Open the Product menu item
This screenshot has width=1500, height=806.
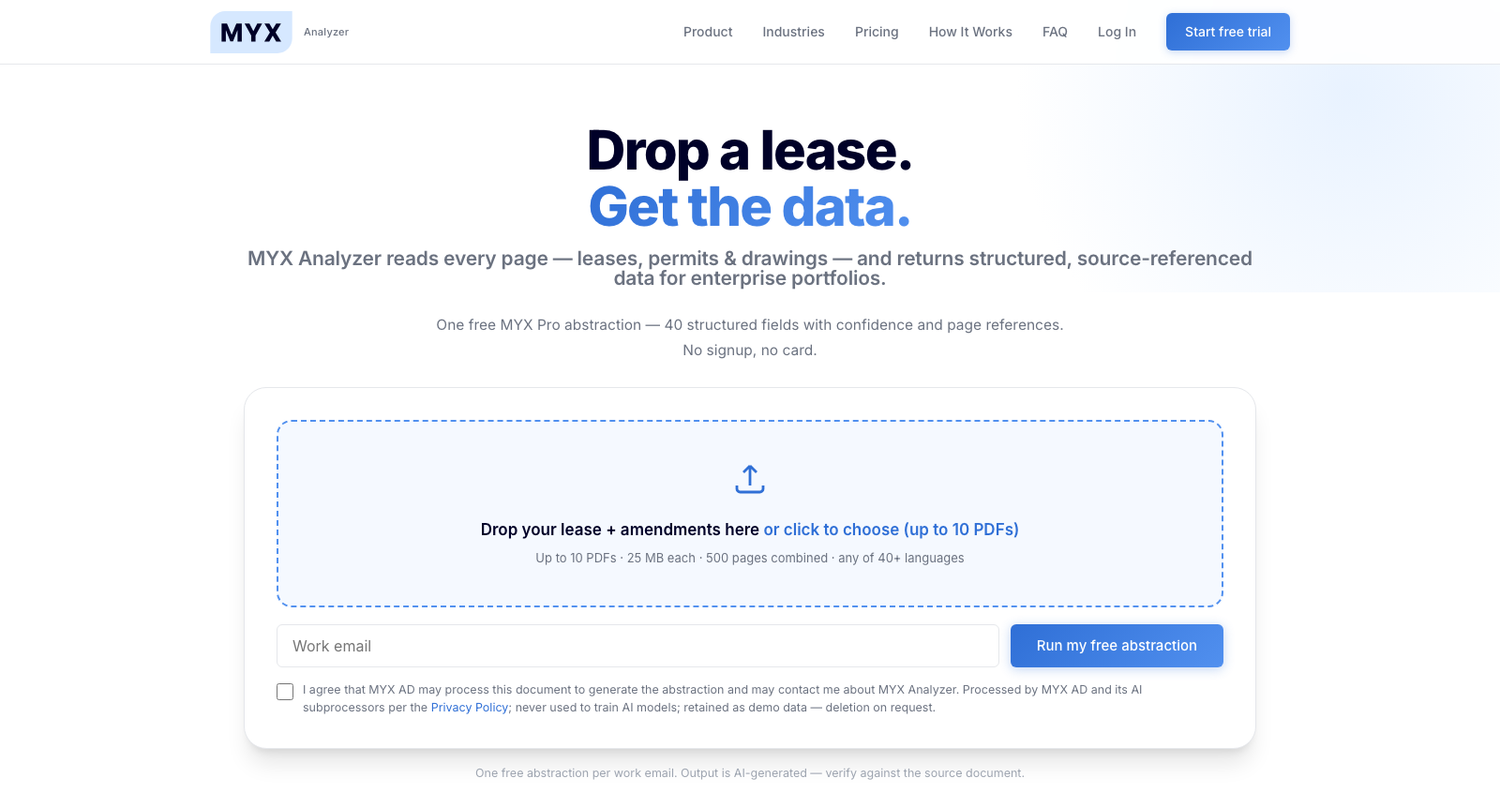pos(708,32)
